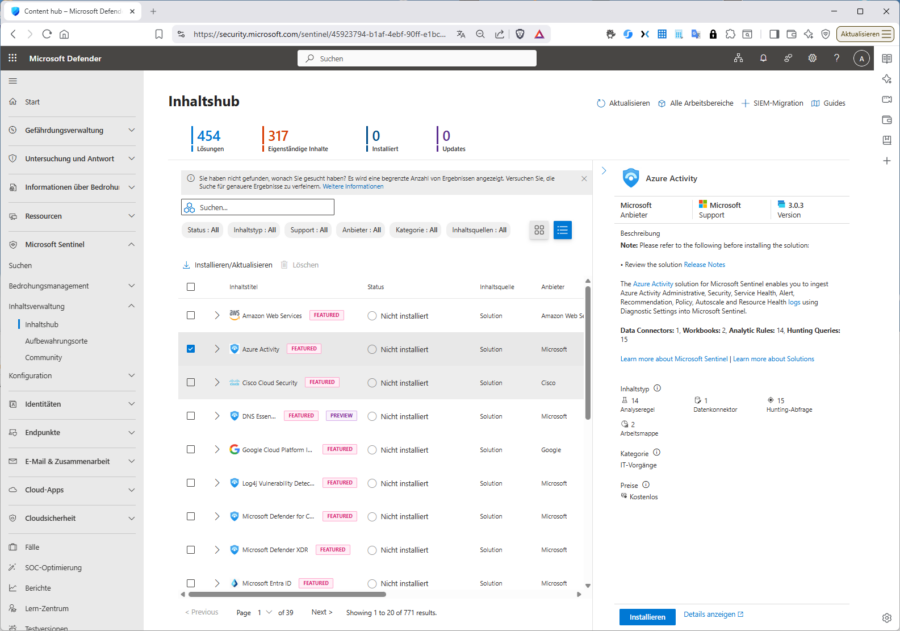Switch to list view of content
Viewport: 900px width, 631px height.
pos(563,230)
